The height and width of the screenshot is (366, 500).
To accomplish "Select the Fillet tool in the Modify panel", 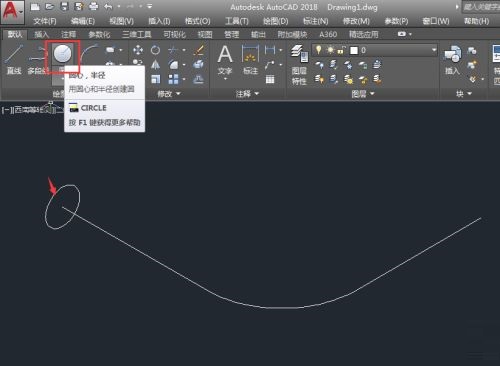I will 173,64.
